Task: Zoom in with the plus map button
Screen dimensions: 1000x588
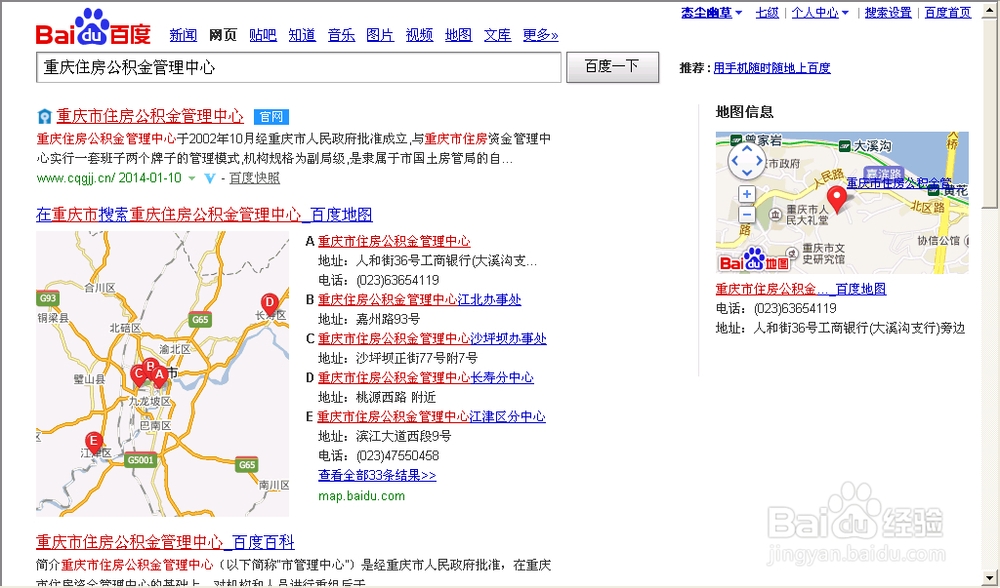Action: [746, 194]
